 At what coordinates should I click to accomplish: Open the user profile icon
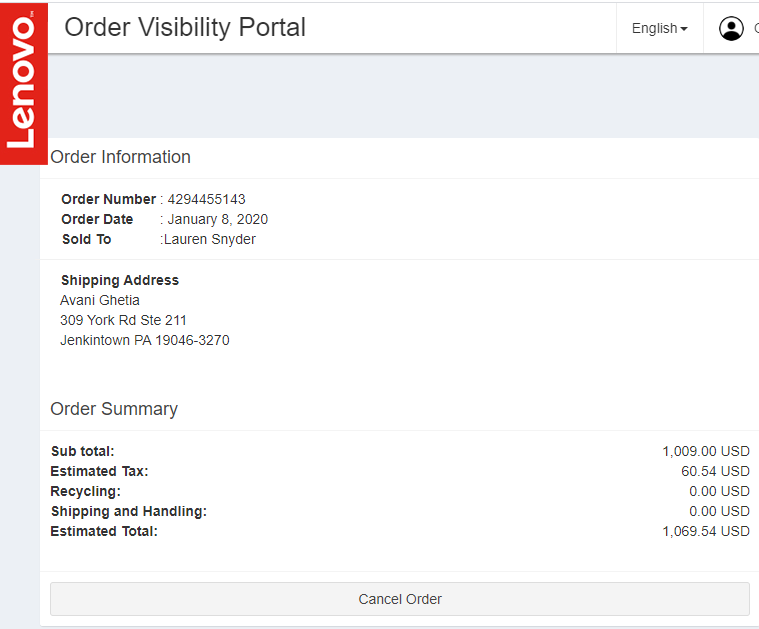coord(731,29)
